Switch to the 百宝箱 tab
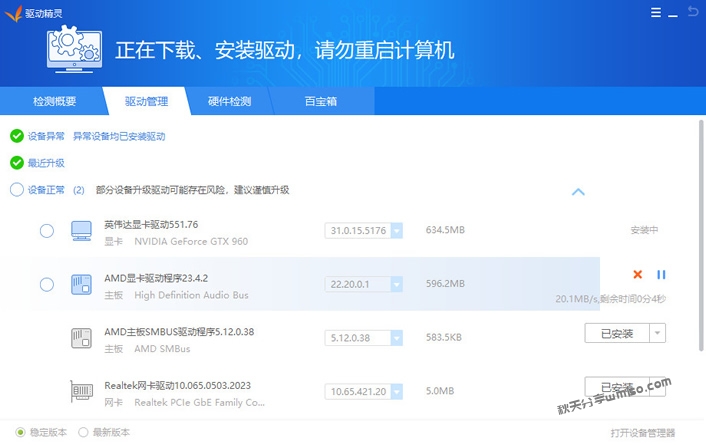The height and width of the screenshot is (445, 706). coord(321,101)
